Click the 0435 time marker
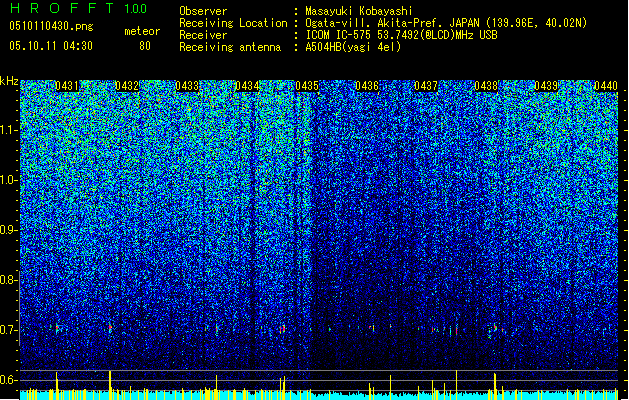The image size is (629, 400). click(307, 86)
